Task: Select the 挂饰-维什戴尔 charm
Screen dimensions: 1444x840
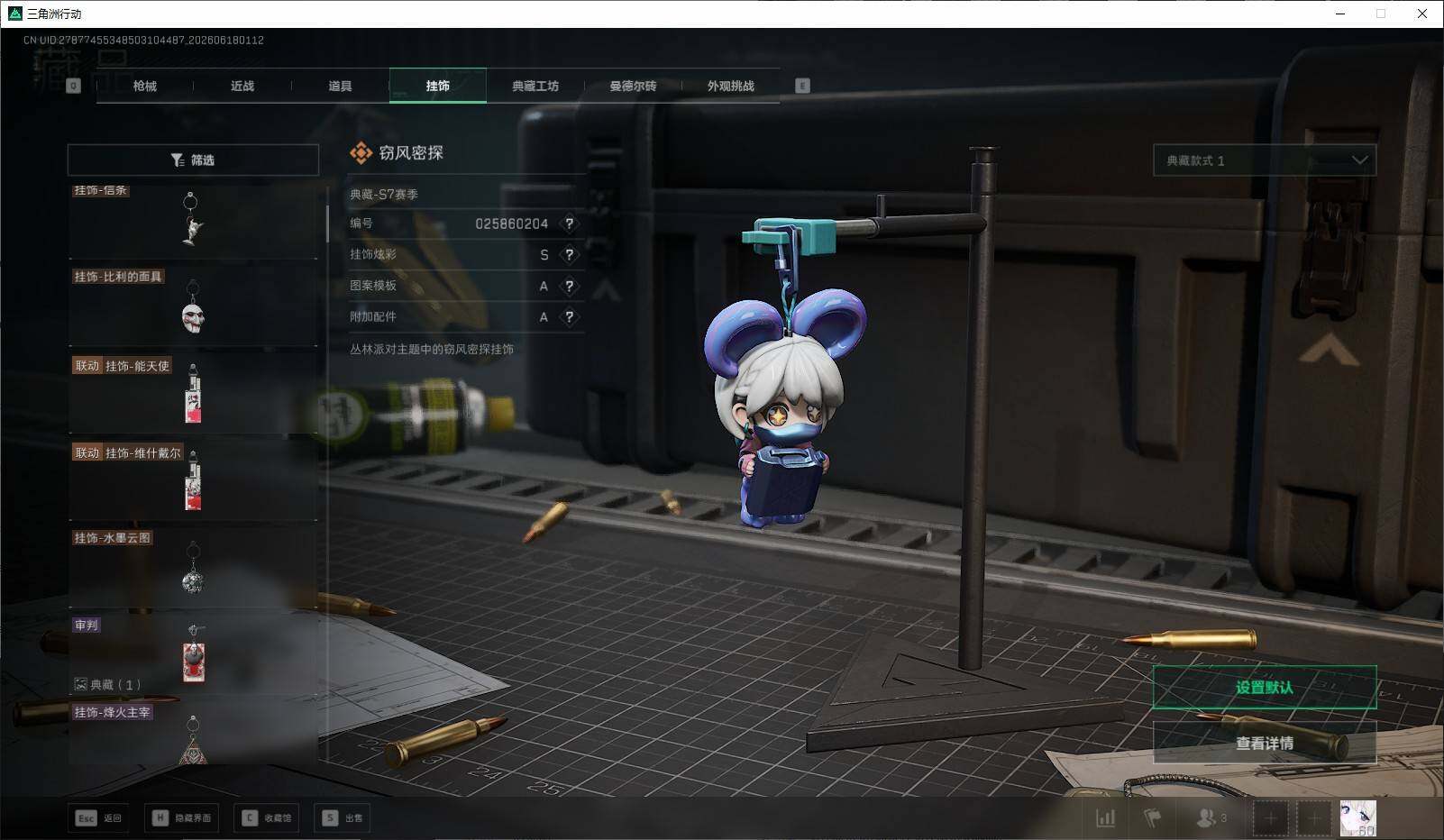Action: coord(193,480)
